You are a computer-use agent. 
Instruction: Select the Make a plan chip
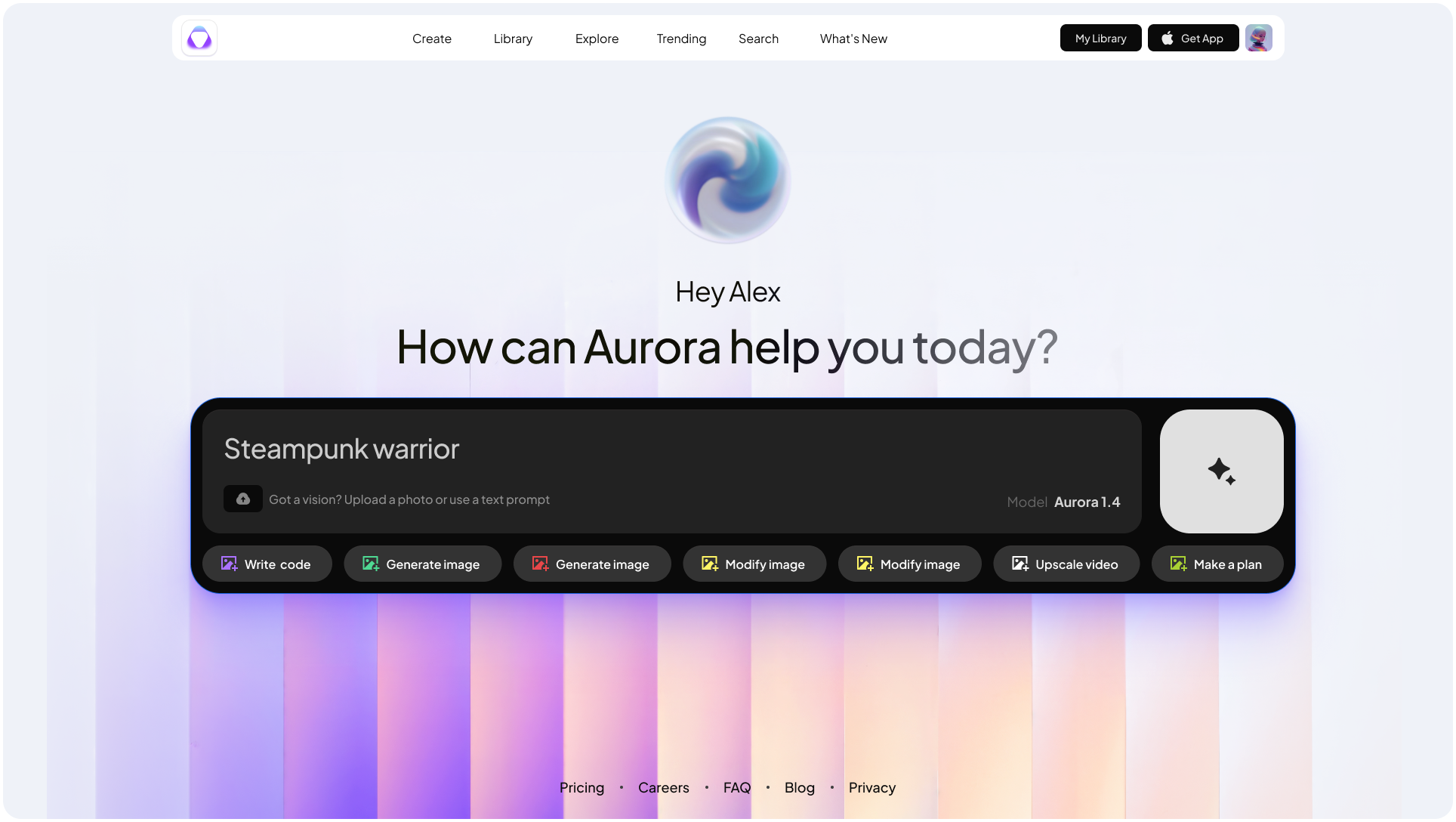pos(1217,564)
